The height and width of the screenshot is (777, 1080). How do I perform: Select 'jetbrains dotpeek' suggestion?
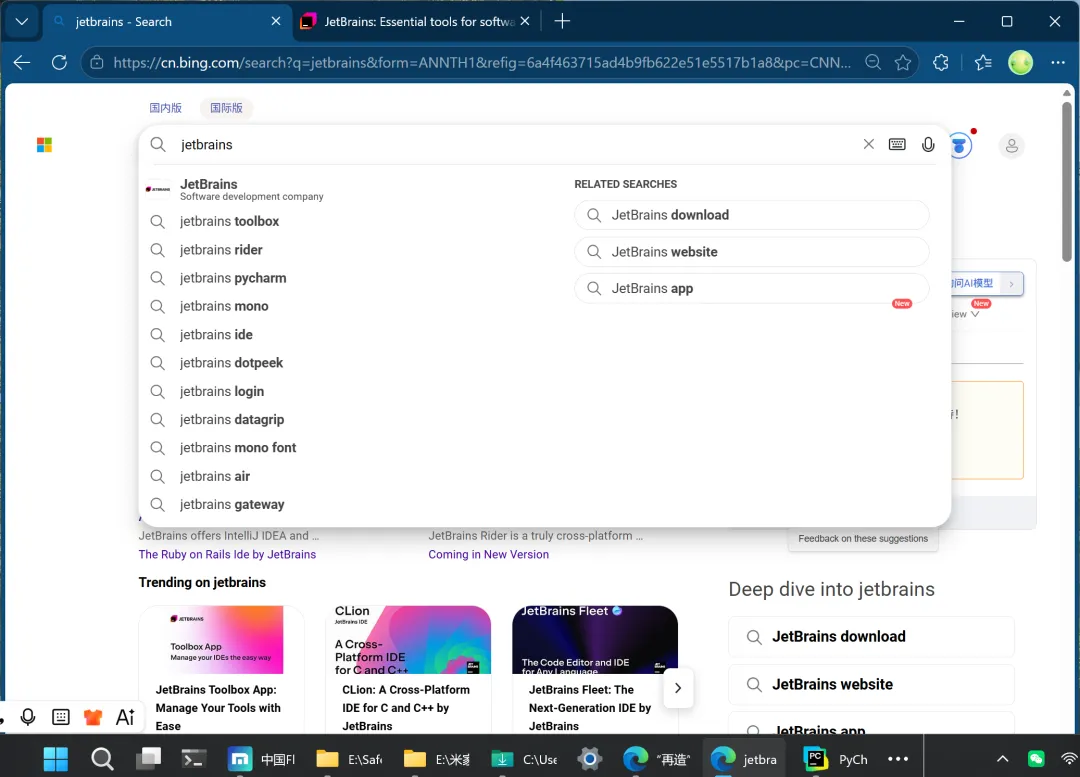(351, 362)
